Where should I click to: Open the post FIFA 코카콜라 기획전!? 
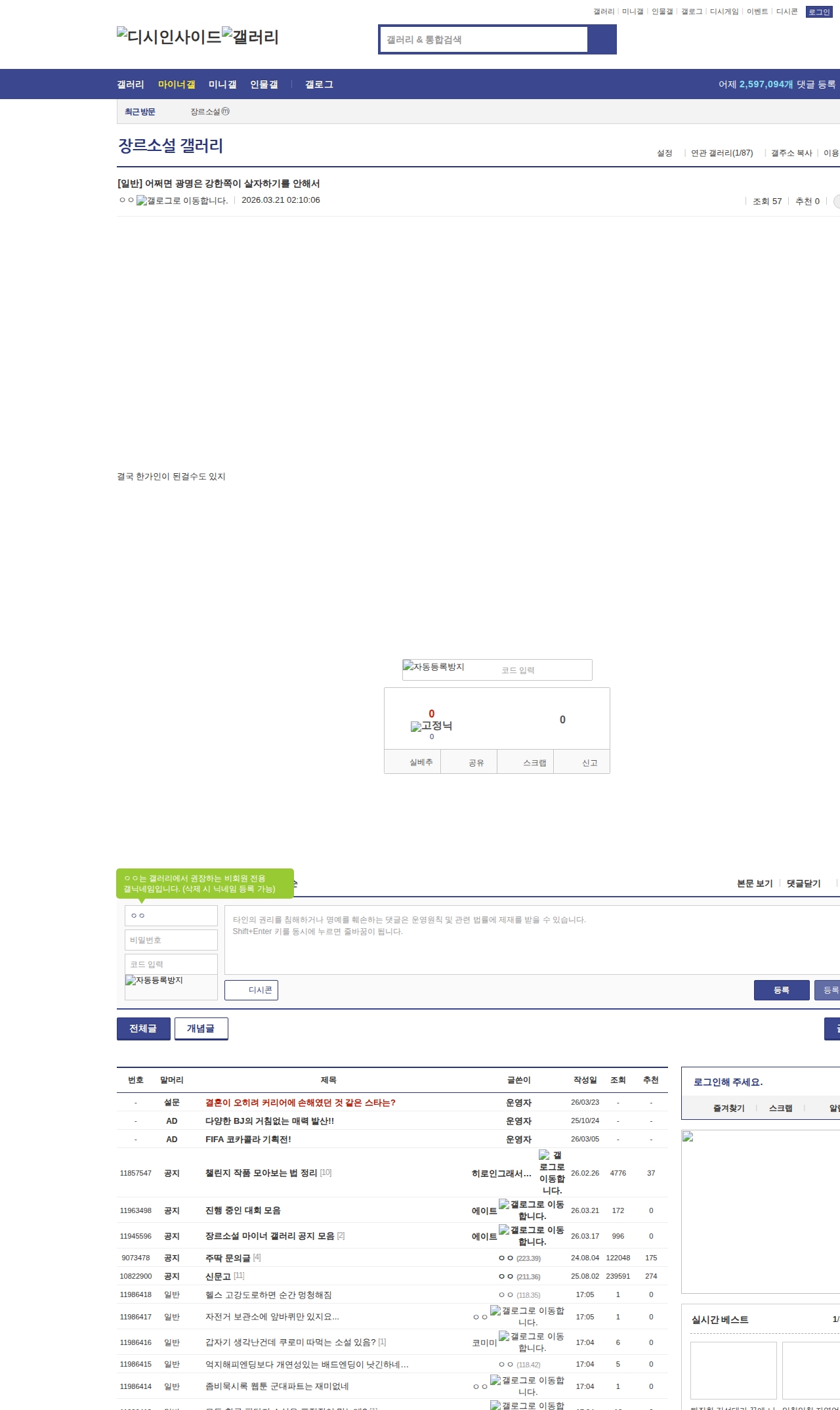click(x=248, y=1140)
